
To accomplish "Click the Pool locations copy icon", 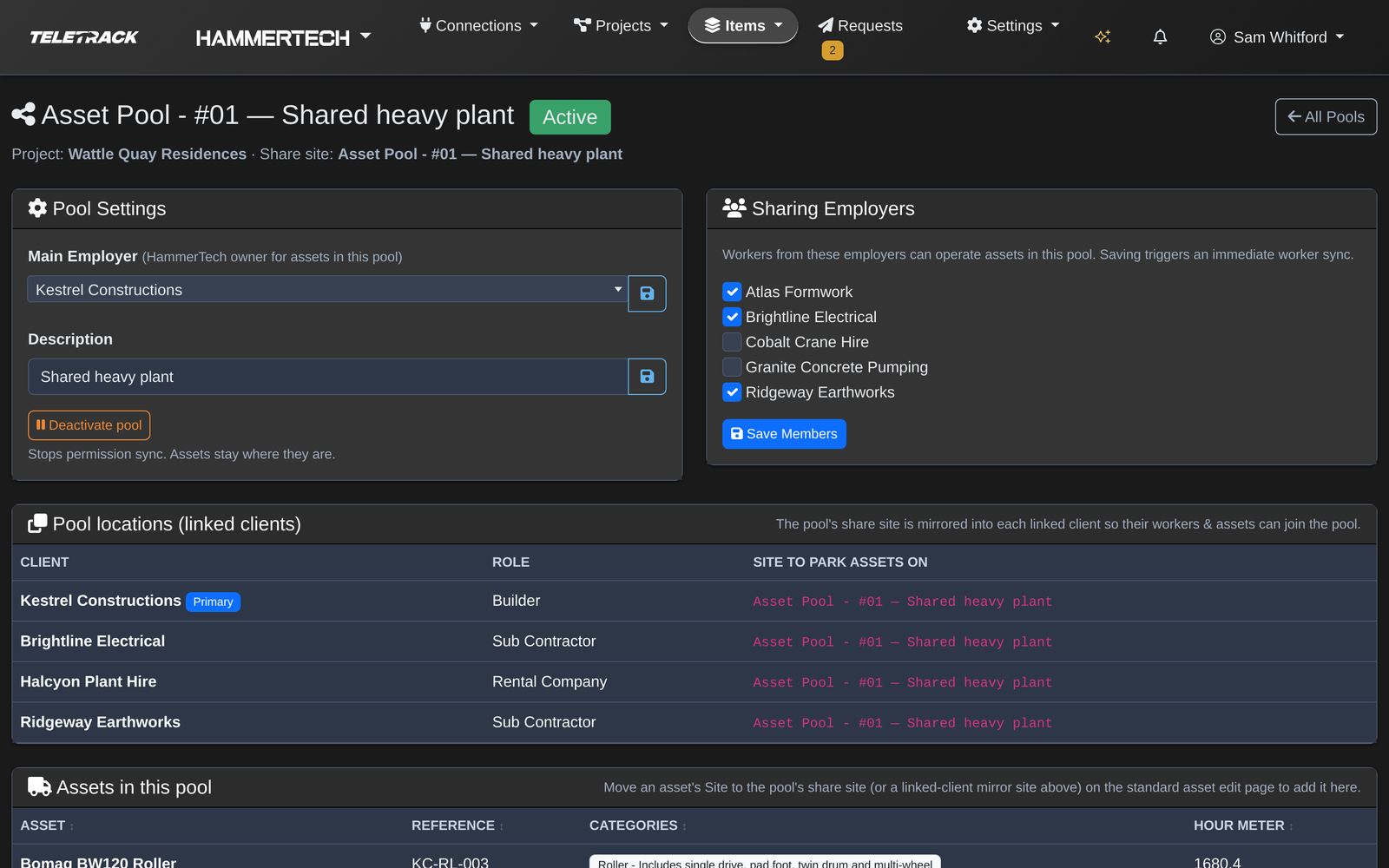I will (37, 524).
